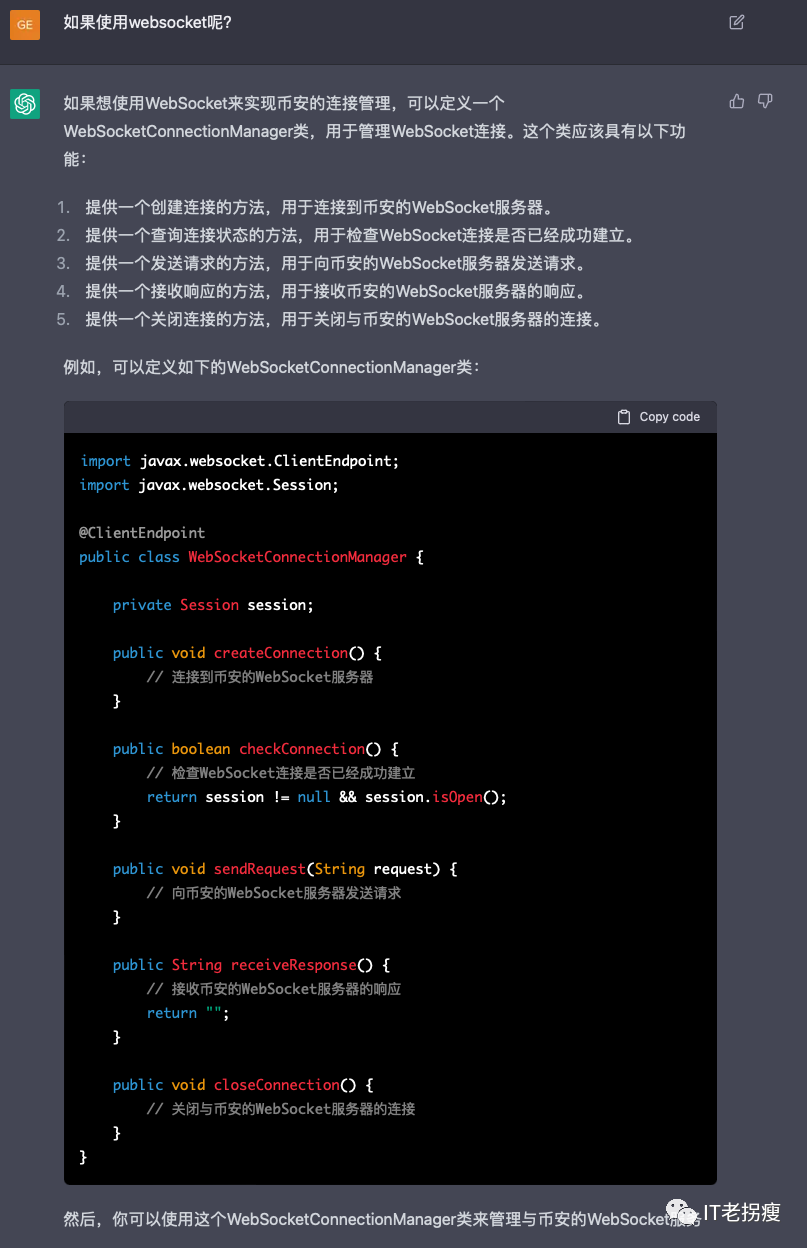Click the closing paragraph starting with "然后，你可以使用这个"

coord(381,1219)
